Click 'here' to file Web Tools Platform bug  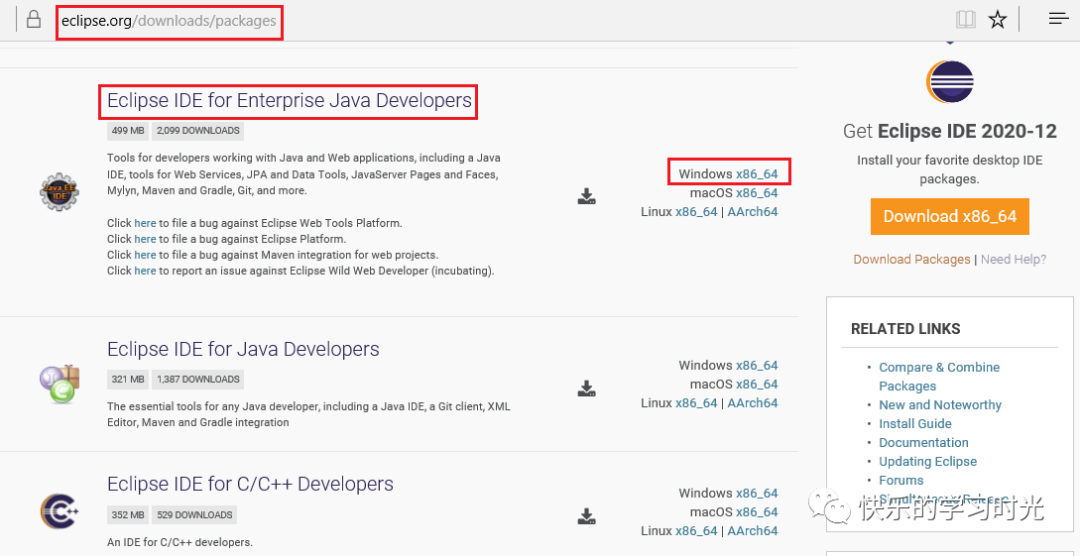point(145,223)
